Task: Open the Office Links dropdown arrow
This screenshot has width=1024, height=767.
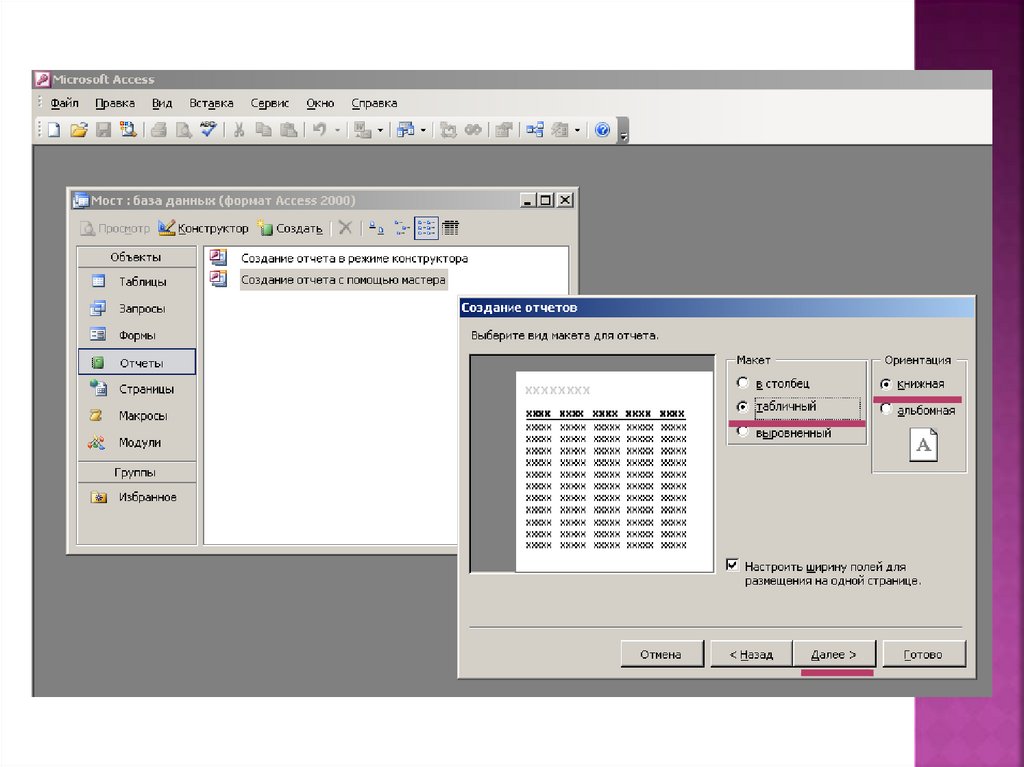Action: click(380, 130)
